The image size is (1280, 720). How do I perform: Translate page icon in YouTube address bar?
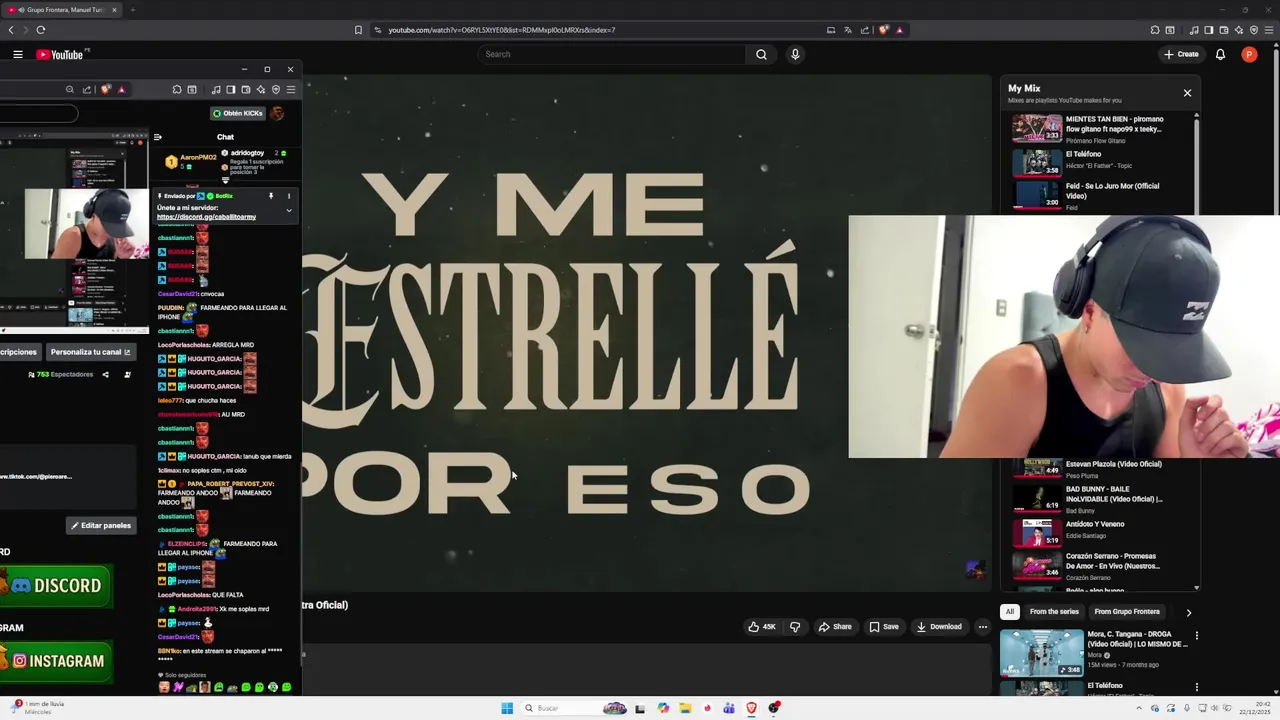point(847,30)
